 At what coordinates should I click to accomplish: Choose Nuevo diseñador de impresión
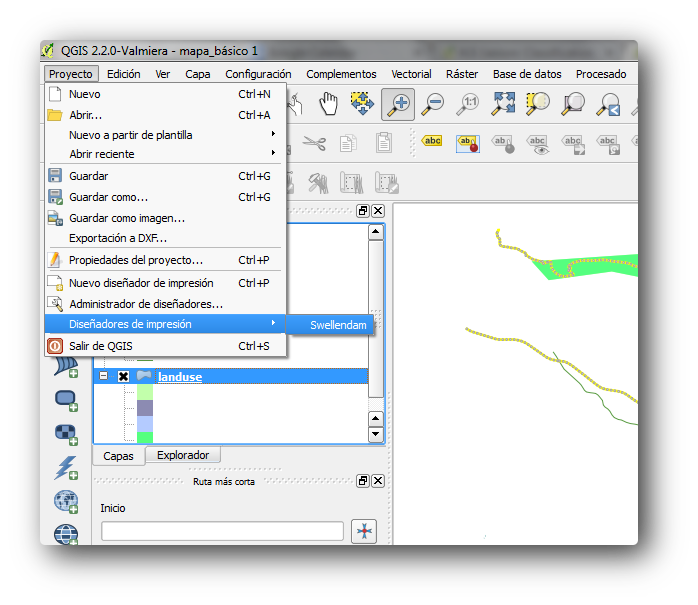165,283
